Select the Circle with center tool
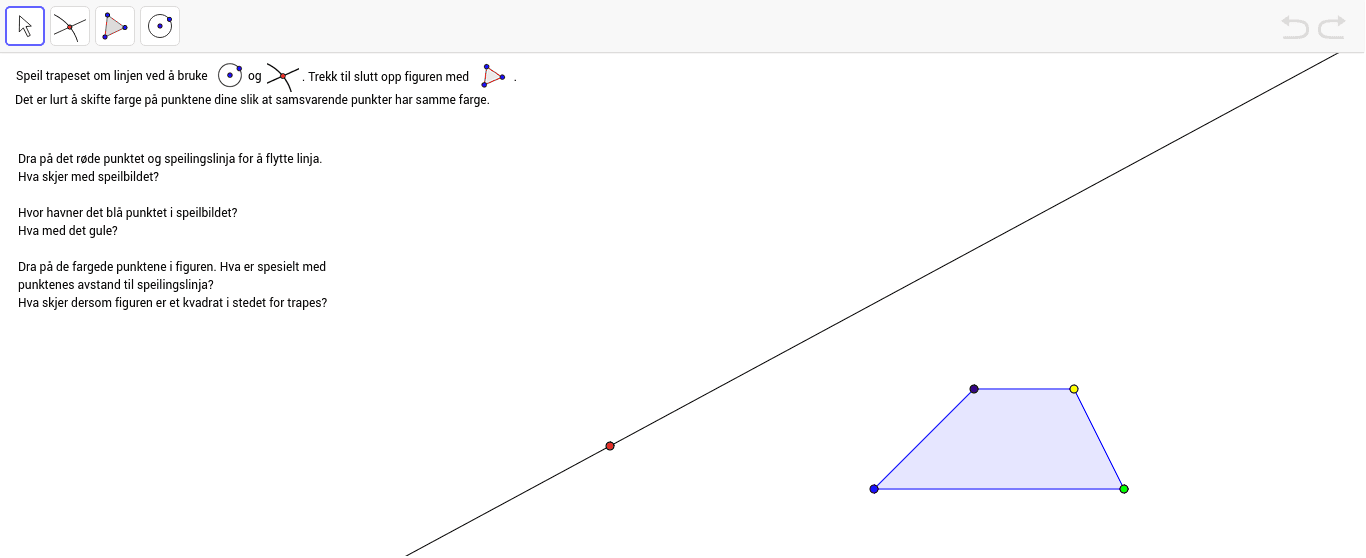This screenshot has height=558, width=1366. coord(160,26)
